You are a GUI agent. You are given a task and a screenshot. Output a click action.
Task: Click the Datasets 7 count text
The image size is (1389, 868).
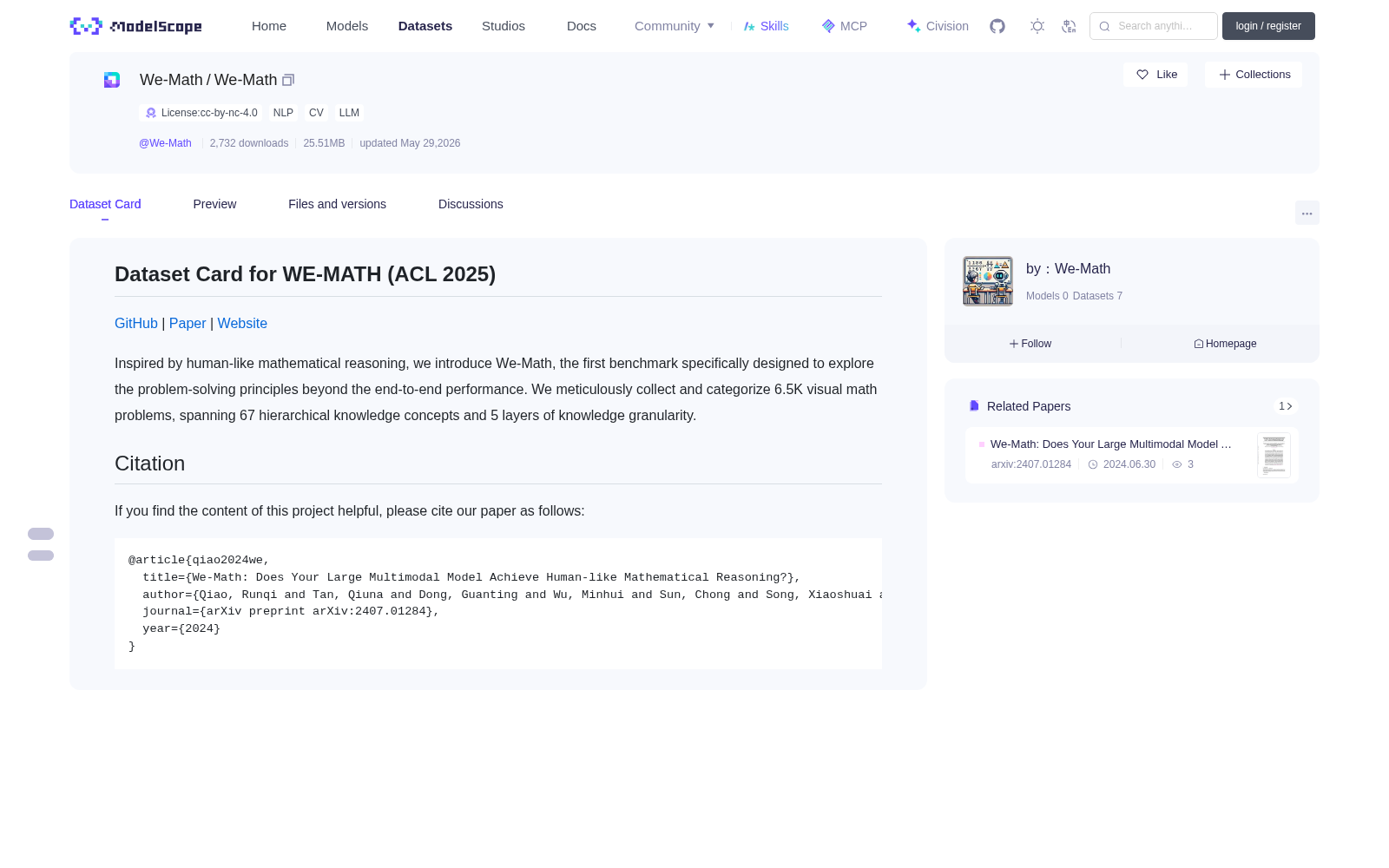point(1097,296)
